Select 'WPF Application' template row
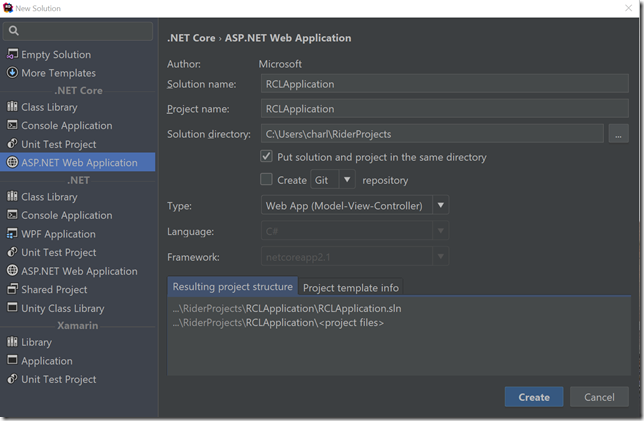The width and height of the screenshot is (644, 421). [78, 234]
